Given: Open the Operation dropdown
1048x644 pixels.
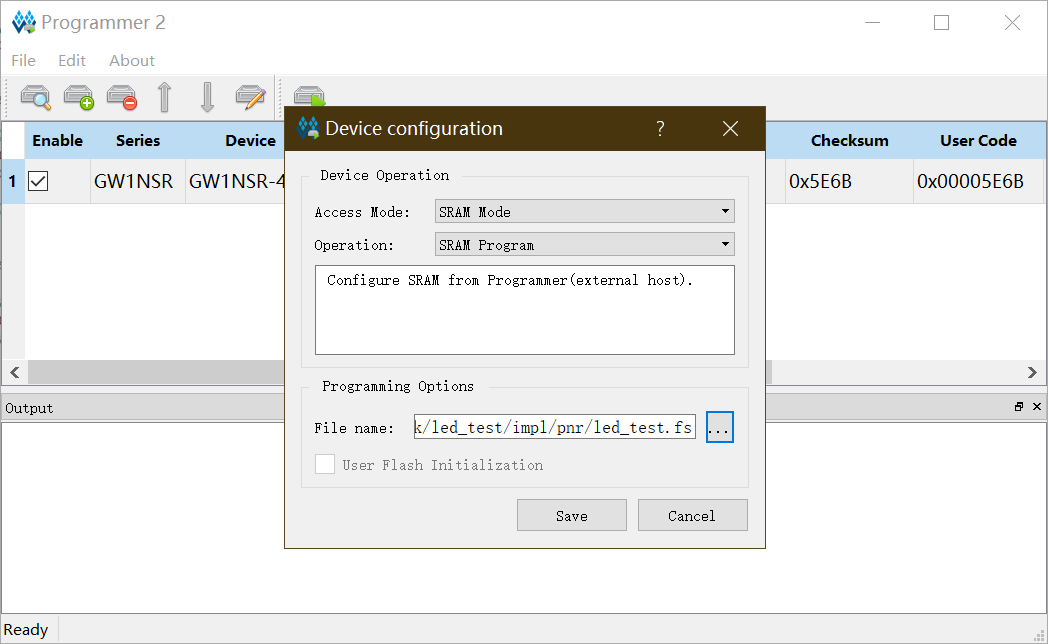Looking at the screenshot, I should [x=585, y=245].
